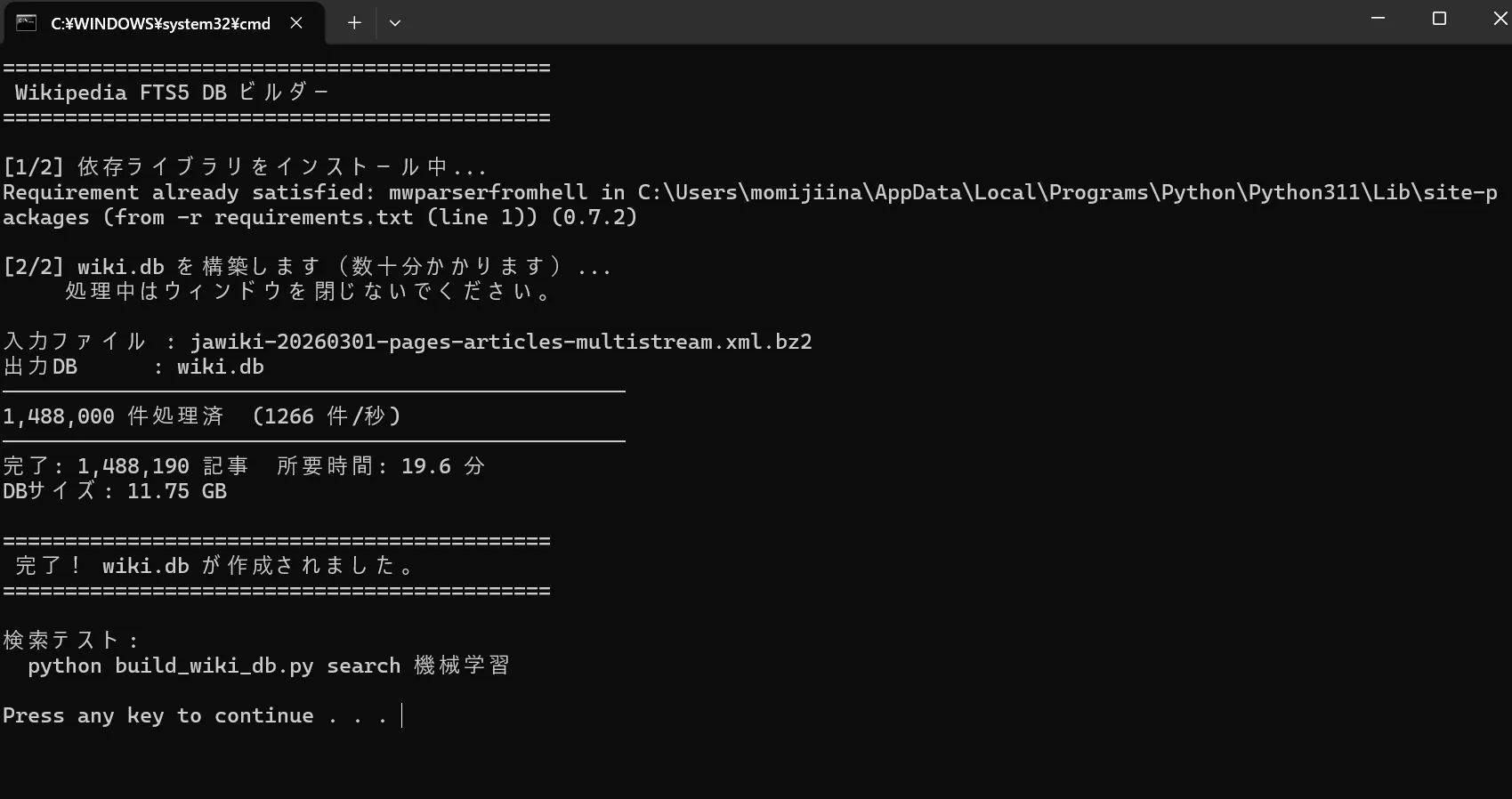Click the jawiki multistream.xml.bz2 input file name
The height and width of the screenshot is (799, 1512).
[x=500, y=342]
